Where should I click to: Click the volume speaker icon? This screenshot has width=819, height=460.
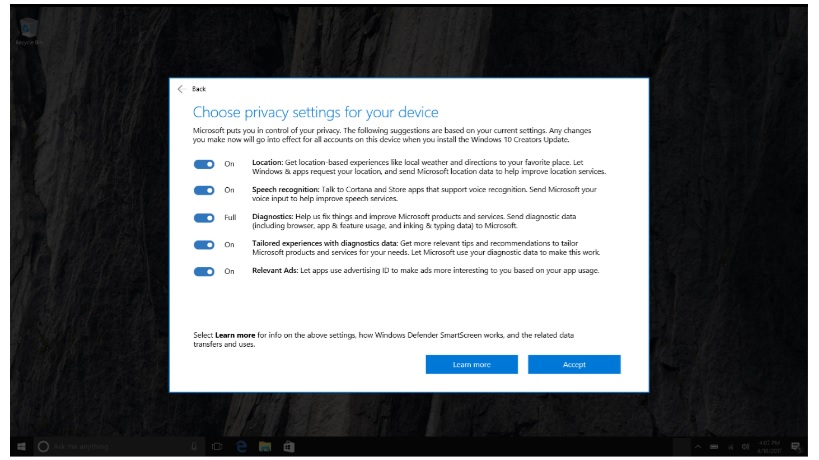[x=745, y=447]
